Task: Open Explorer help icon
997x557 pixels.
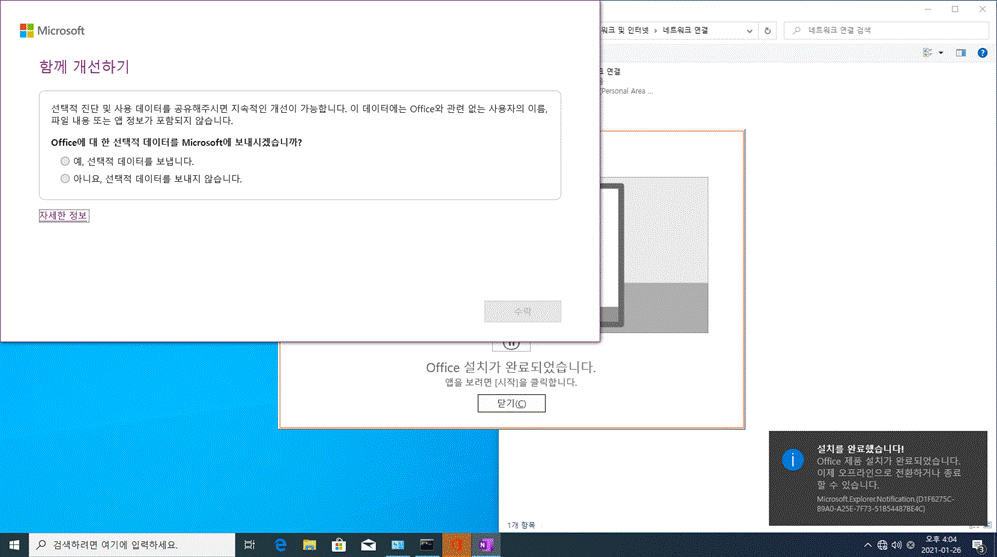Action: pos(982,53)
